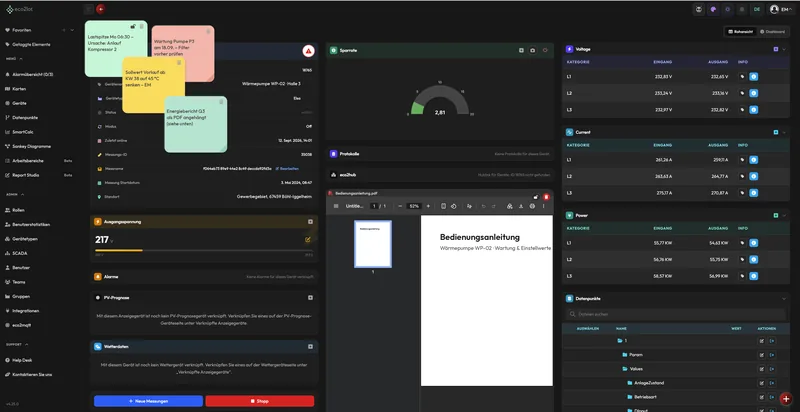Screen dimensions: 800x412
Task: Zoom in the PDF with plus button
Action: click(x=428, y=206)
